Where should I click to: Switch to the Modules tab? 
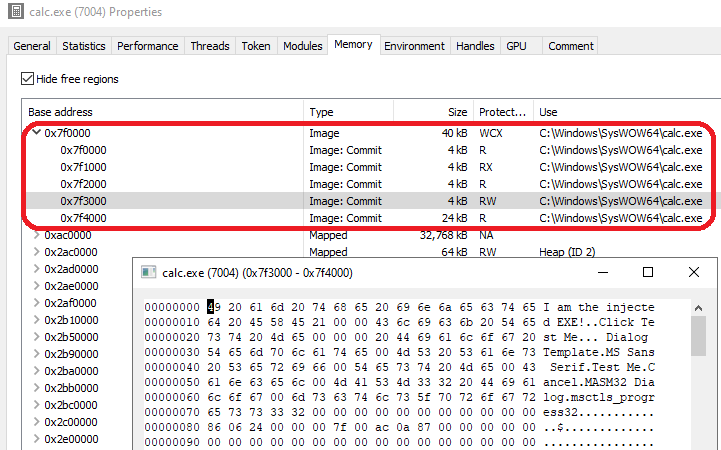click(x=303, y=46)
